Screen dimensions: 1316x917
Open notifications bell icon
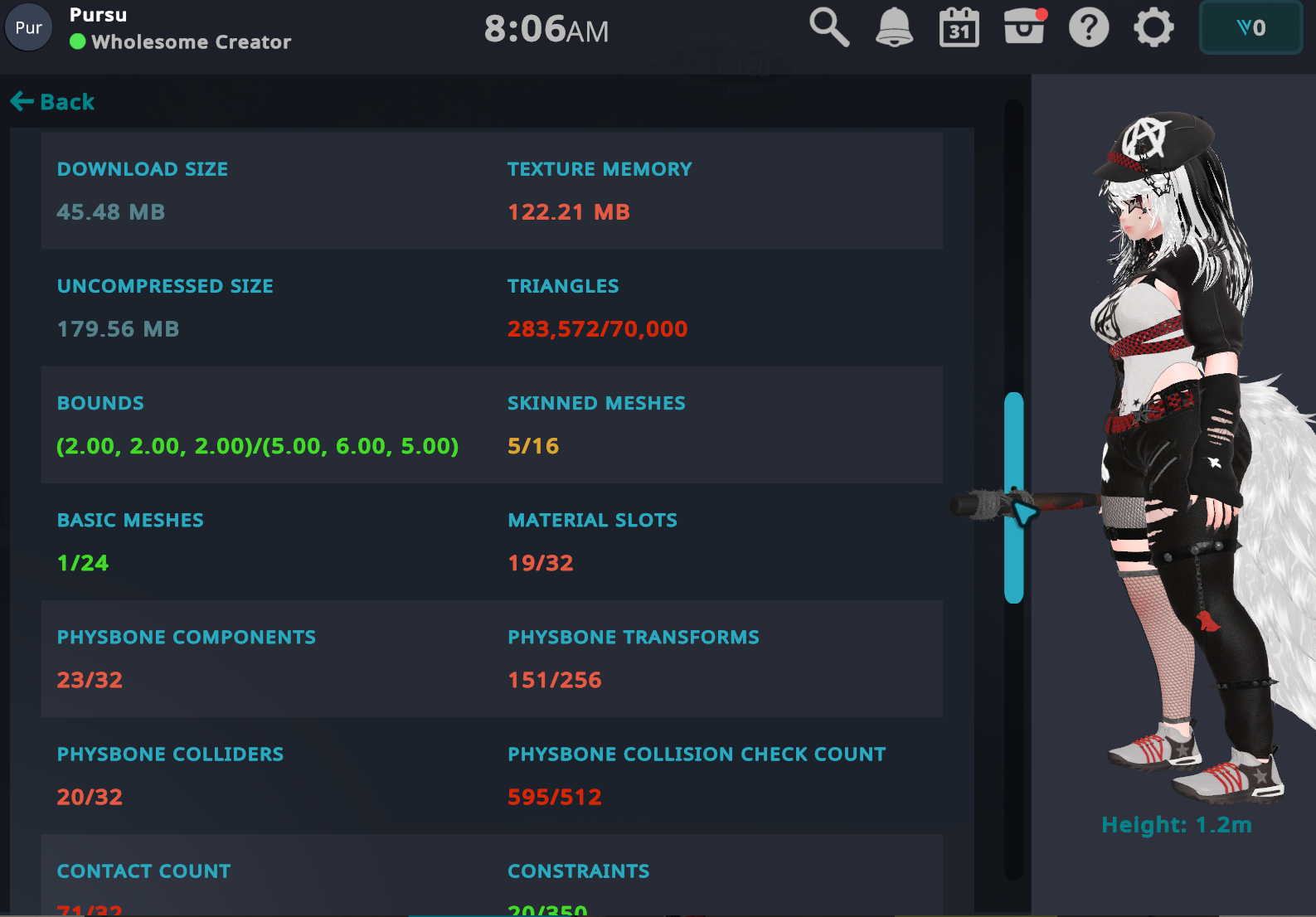coord(894,28)
